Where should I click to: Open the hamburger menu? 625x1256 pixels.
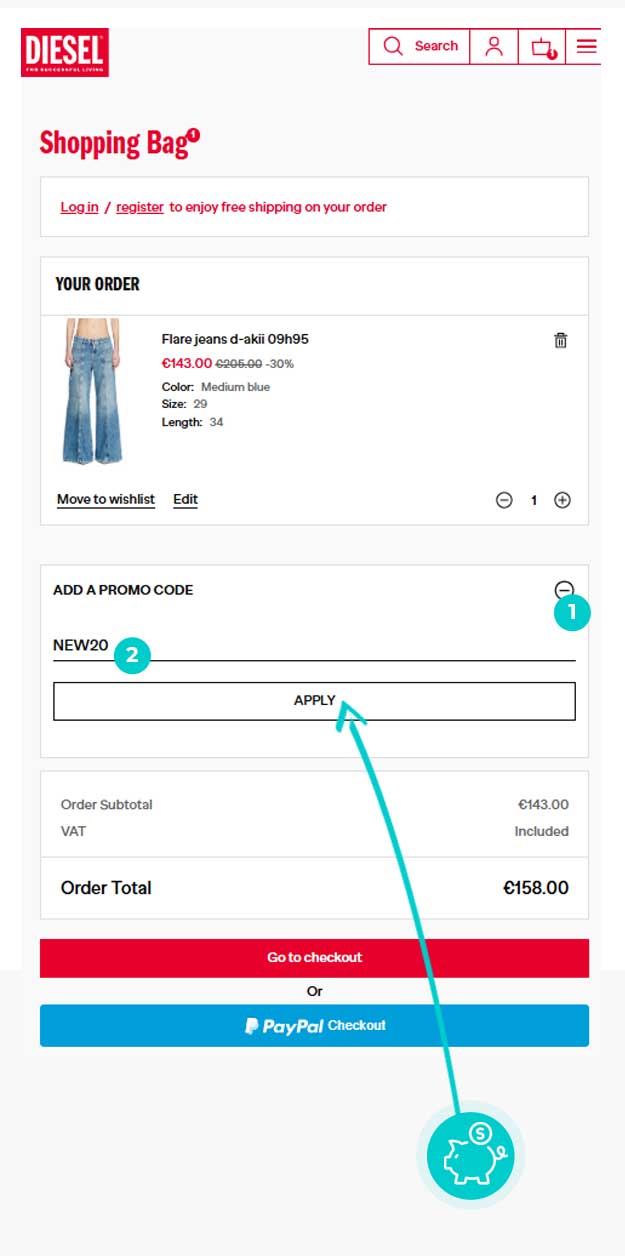[x=586, y=46]
